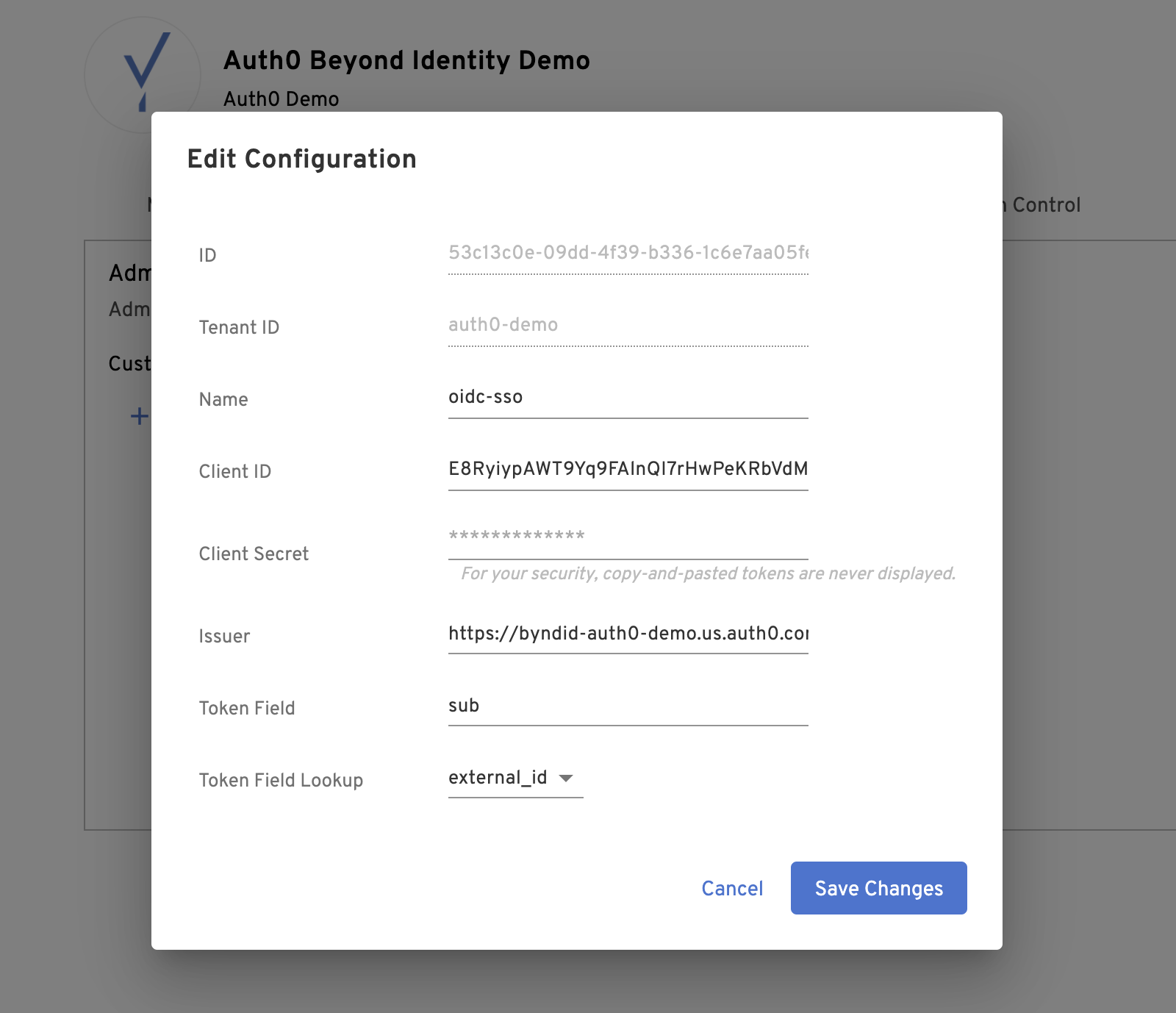Click the external_id dropdown arrow
The height and width of the screenshot is (1013, 1176).
tap(566, 778)
